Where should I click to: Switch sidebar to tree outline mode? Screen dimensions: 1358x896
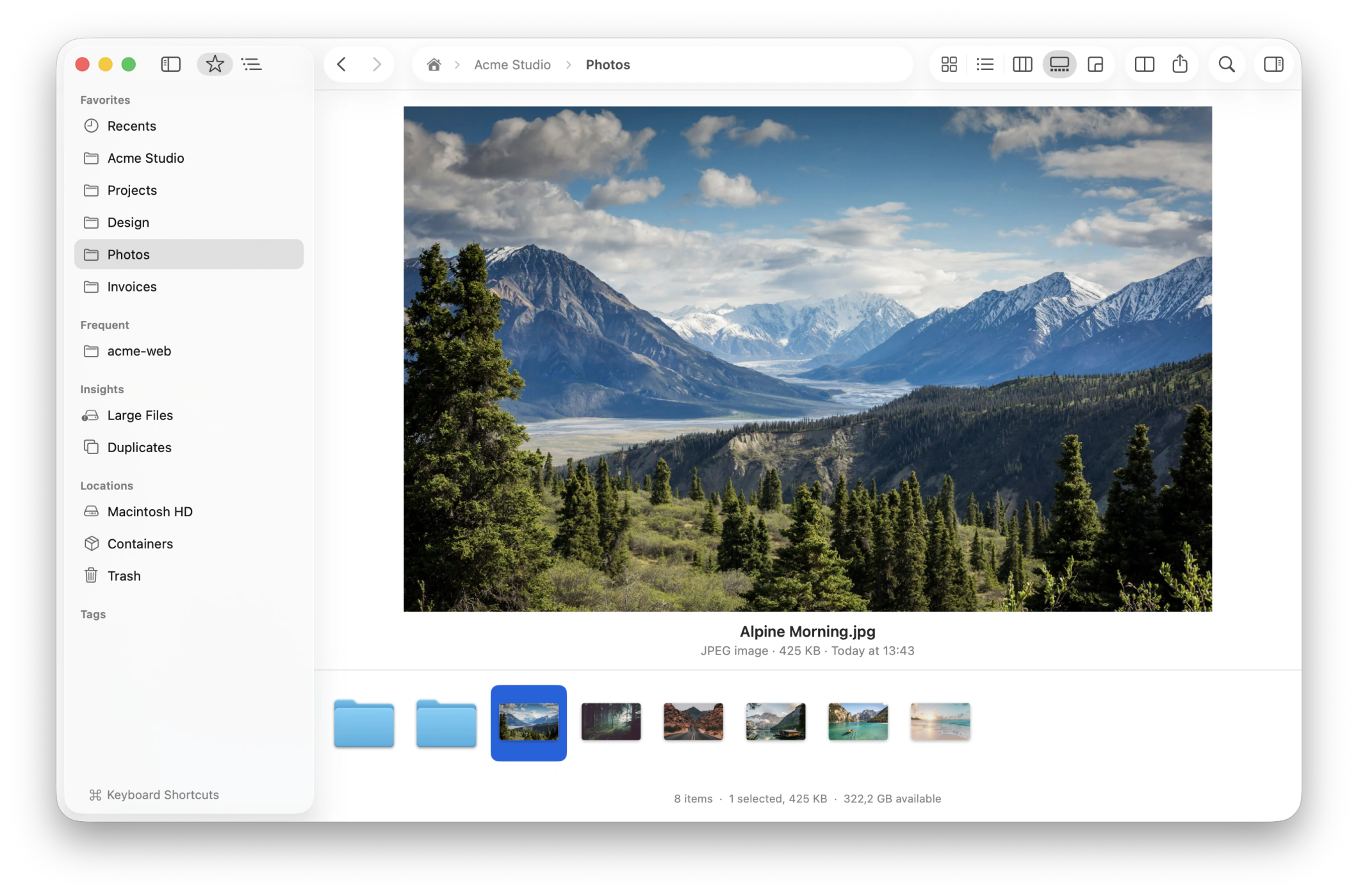pyautogui.click(x=252, y=64)
